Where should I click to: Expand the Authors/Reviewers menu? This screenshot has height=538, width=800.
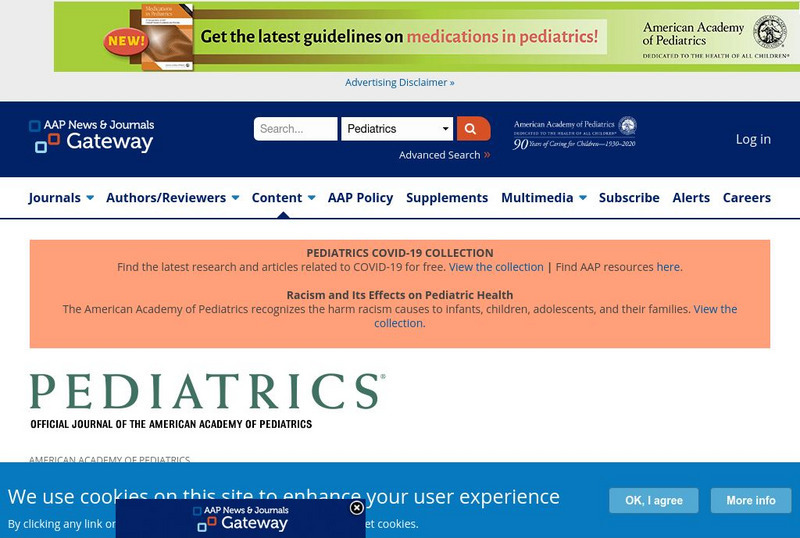pyautogui.click(x=172, y=198)
